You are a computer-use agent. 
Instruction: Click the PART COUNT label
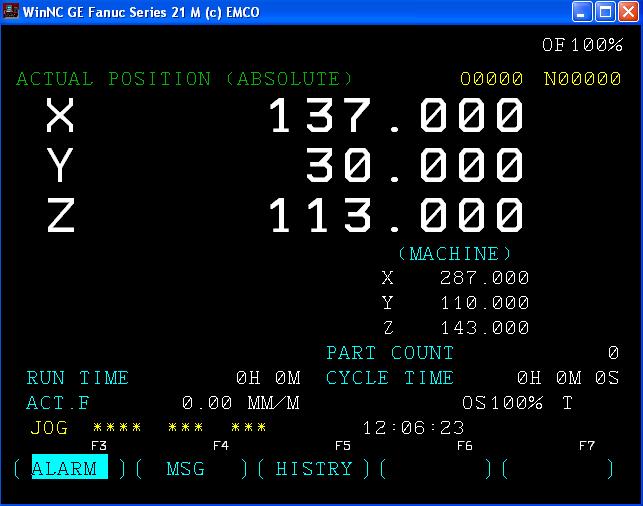pos(390,353)
